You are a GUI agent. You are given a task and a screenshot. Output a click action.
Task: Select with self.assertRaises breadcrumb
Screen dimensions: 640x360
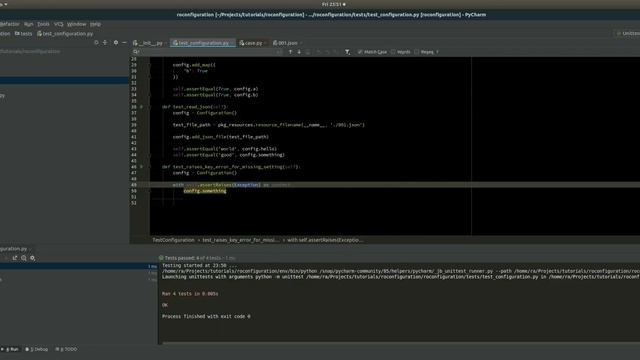click(324, 240)
